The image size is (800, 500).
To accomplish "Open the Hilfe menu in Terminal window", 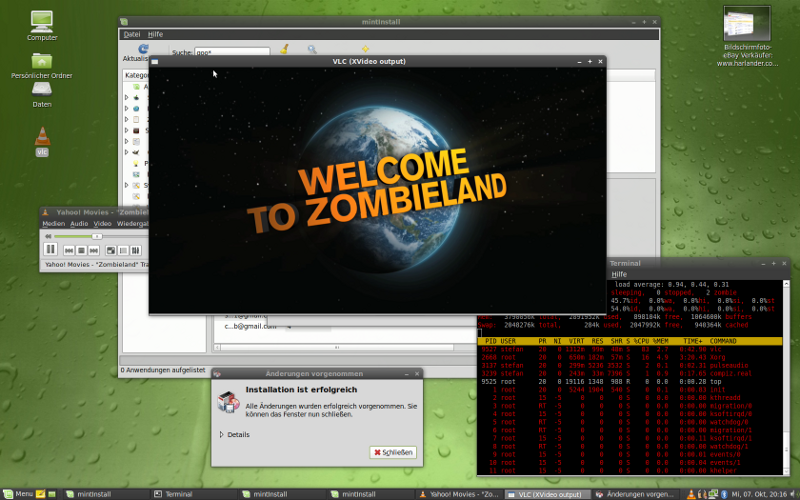I will click(x=619, y=274).
